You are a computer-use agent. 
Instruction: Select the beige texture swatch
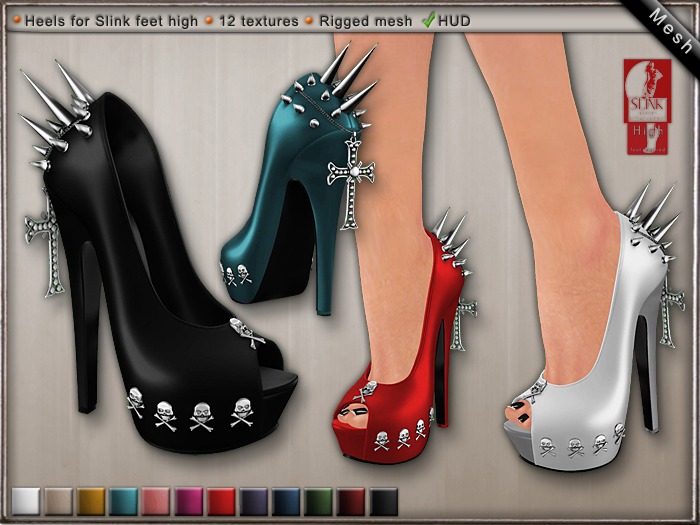click(58, 501)
